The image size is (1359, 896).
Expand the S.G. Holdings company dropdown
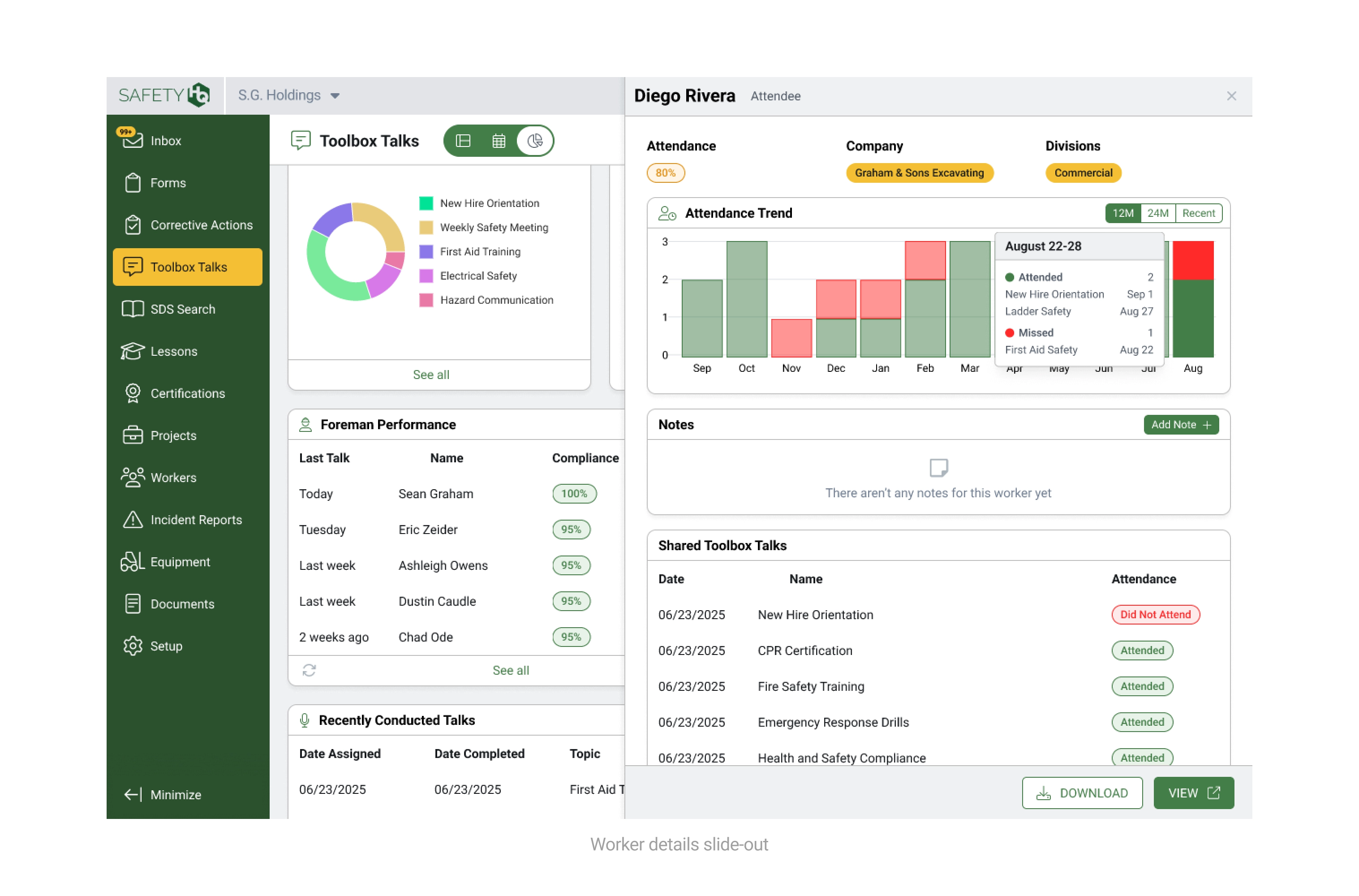(289, 95)
